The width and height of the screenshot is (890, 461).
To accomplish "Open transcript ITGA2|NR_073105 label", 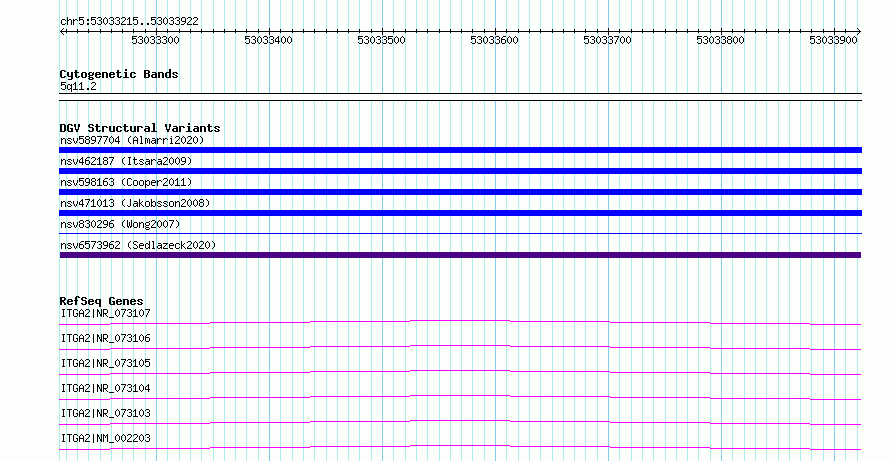I will click(106, 363).
